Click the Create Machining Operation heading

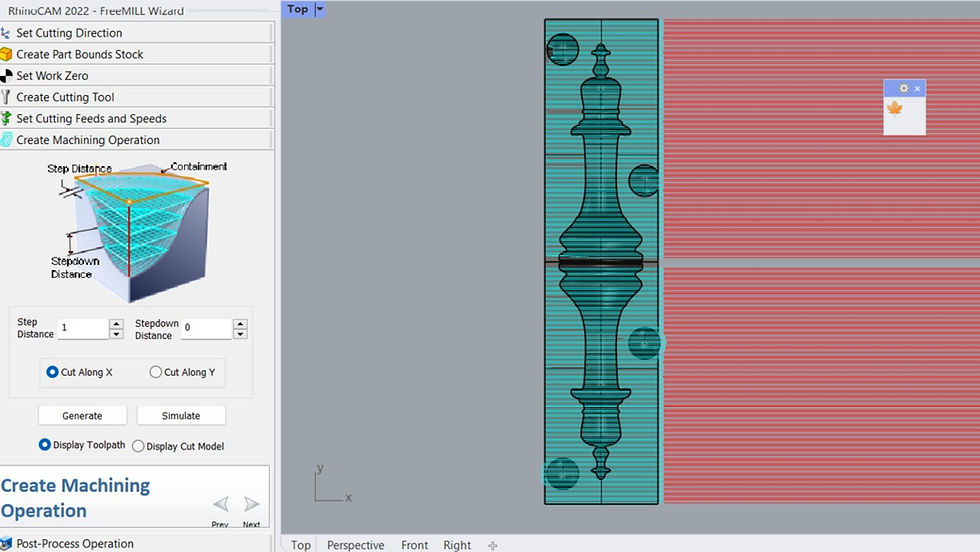pyautogui.click(x=75, y=498)
